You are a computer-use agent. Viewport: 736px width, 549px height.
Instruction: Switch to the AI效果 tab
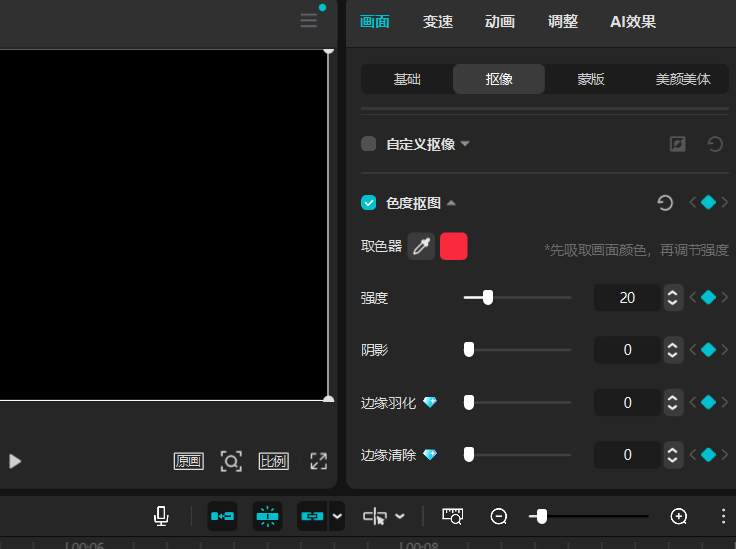click(633, 22)
